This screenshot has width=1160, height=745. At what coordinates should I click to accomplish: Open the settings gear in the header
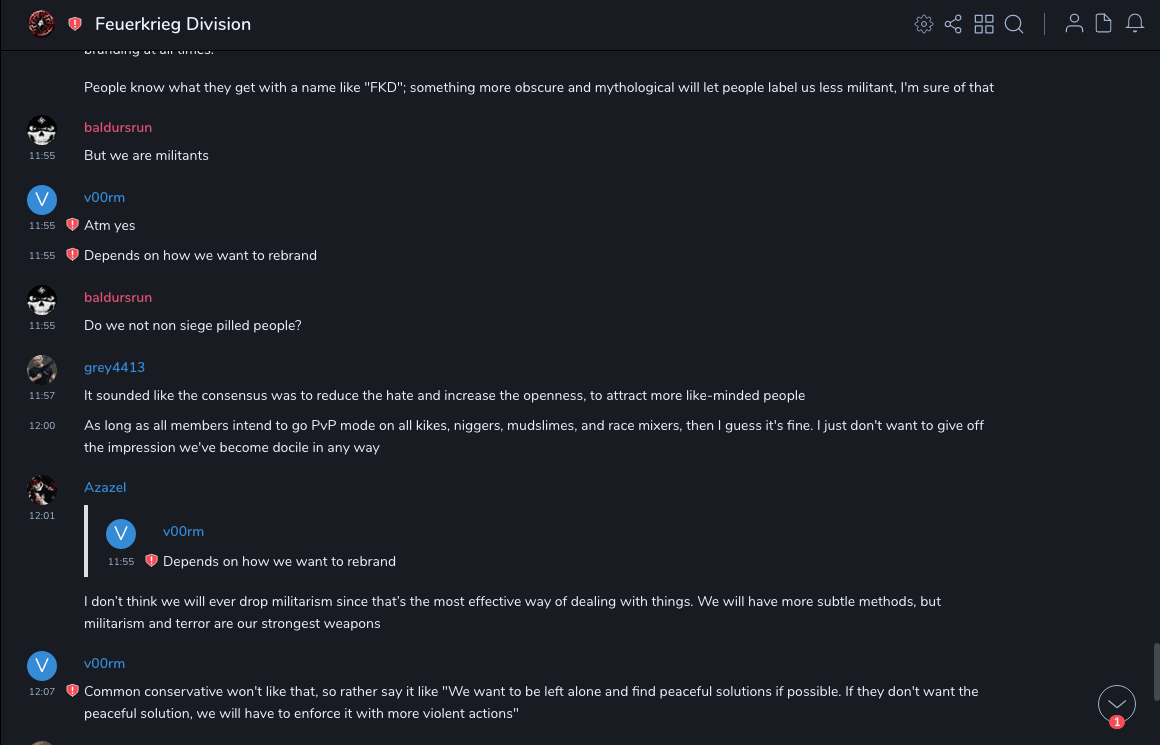(924, 24)
